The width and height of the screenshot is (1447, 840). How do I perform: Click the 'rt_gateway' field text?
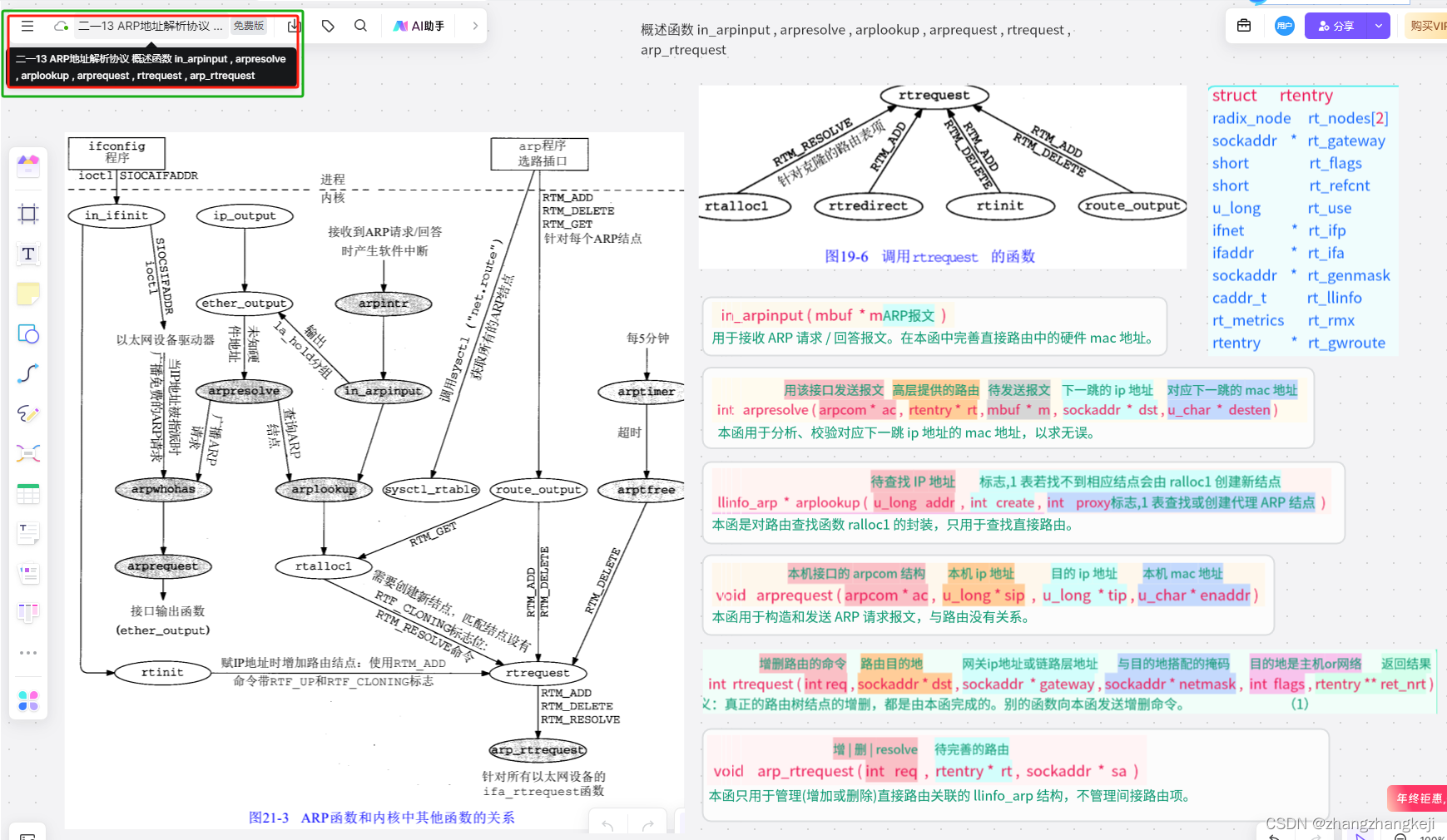[1345, 141]
